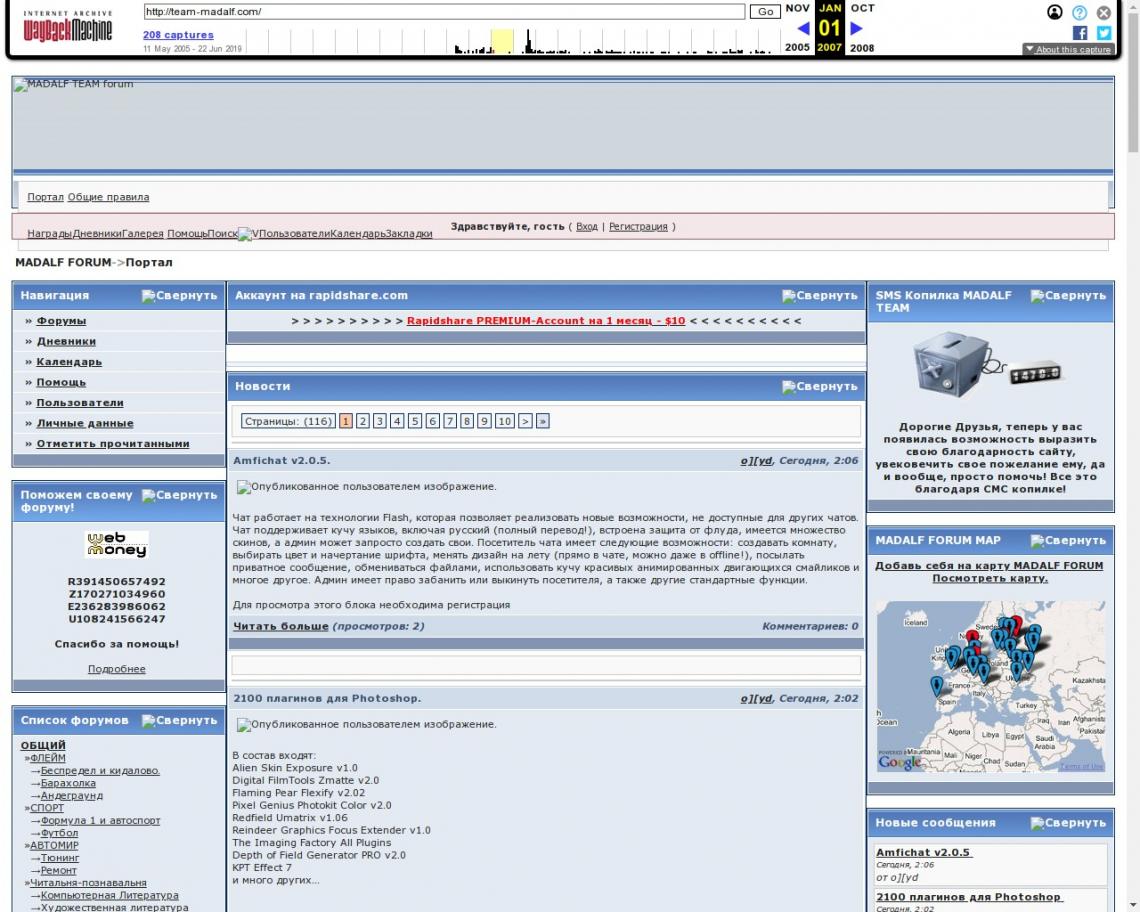The height and width of the screenshot is (912, 1140).
Task: Collapse the MADALF FORUM MAP block
Action: click(1069, 541)
